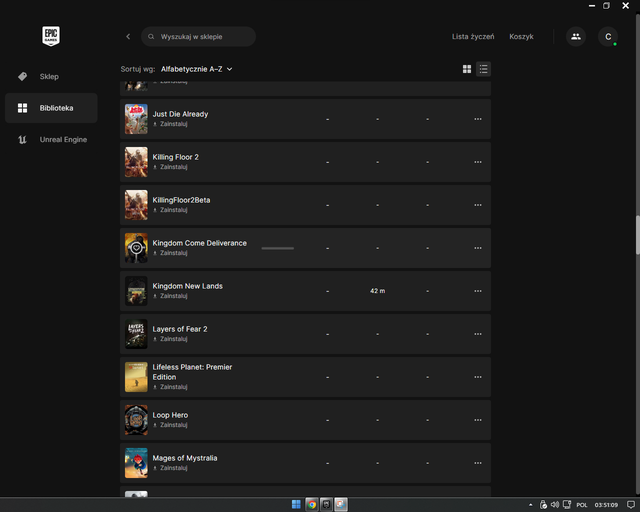Expand the Alfabetycznie A-Z sort dropdown
The width and height of the screenshot is (640, 512).
point(196,69)
